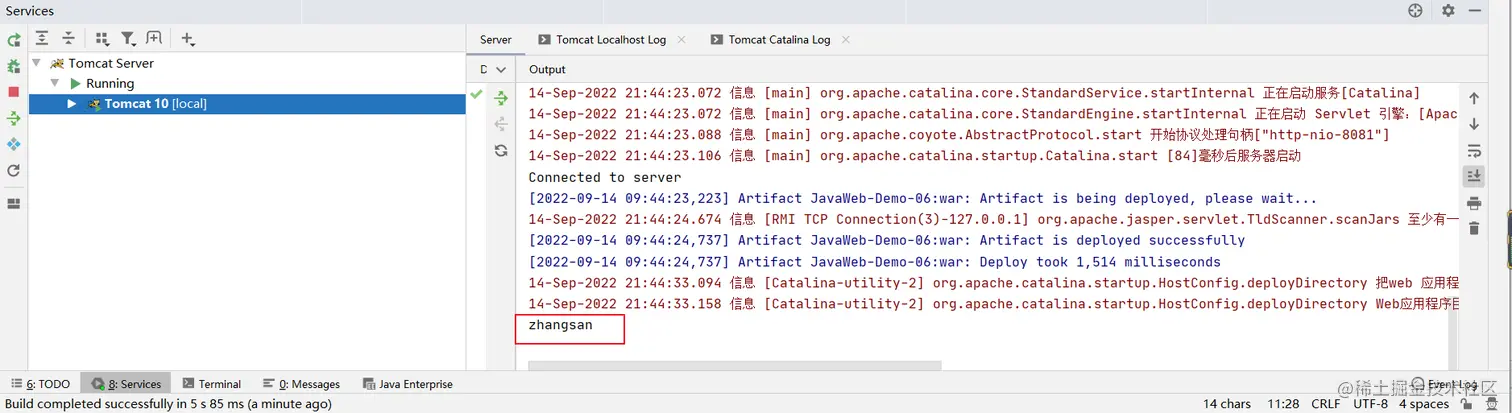Open the Terminal tool window

tap(211, 384)
